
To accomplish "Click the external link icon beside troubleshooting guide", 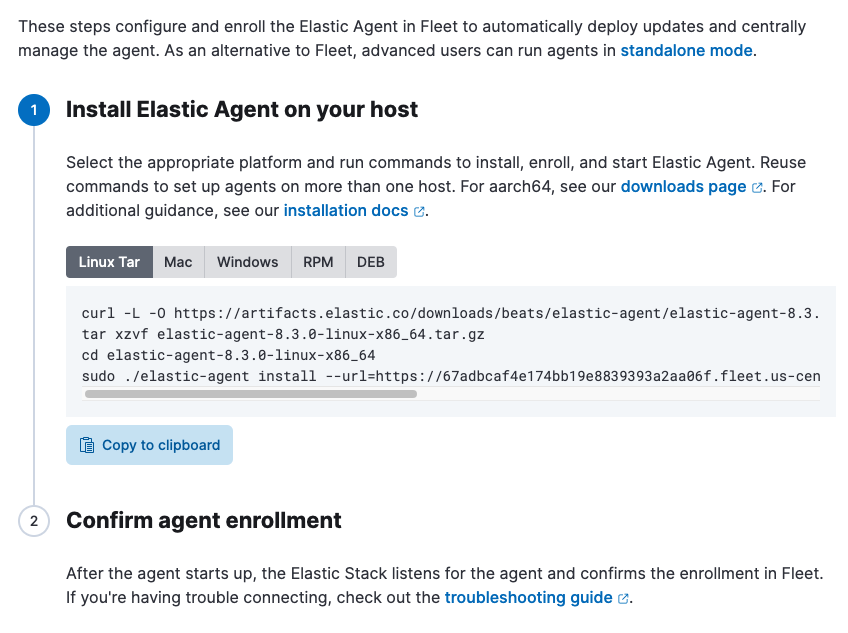I will click(x=622, y=597).
